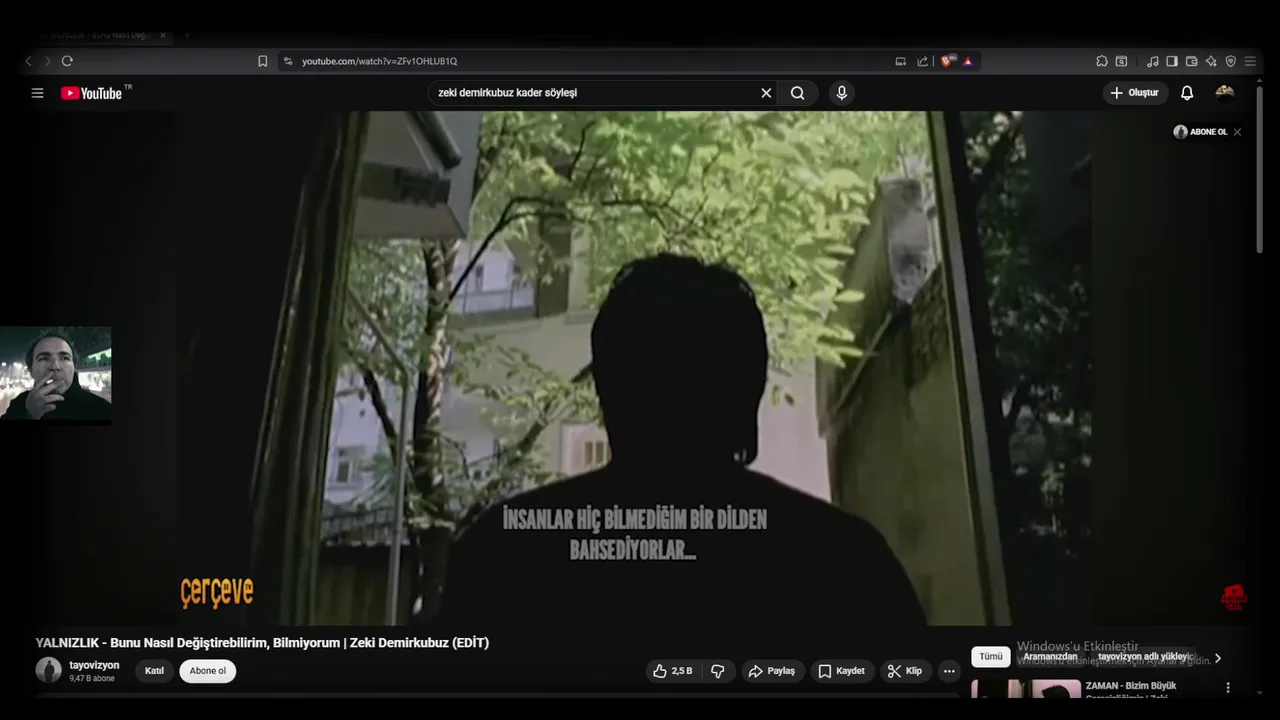
Task: Dismiss the ABONE OL overlay
Action: [1237, 132]
